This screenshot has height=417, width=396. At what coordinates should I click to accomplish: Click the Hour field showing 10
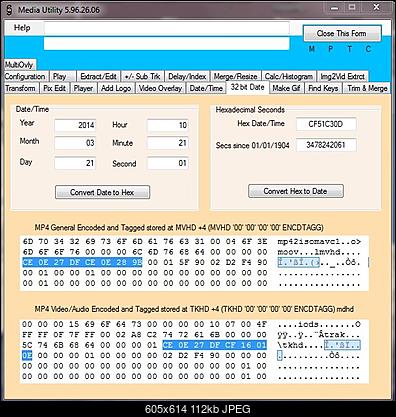pyautogui.click(x=168, y=125)
